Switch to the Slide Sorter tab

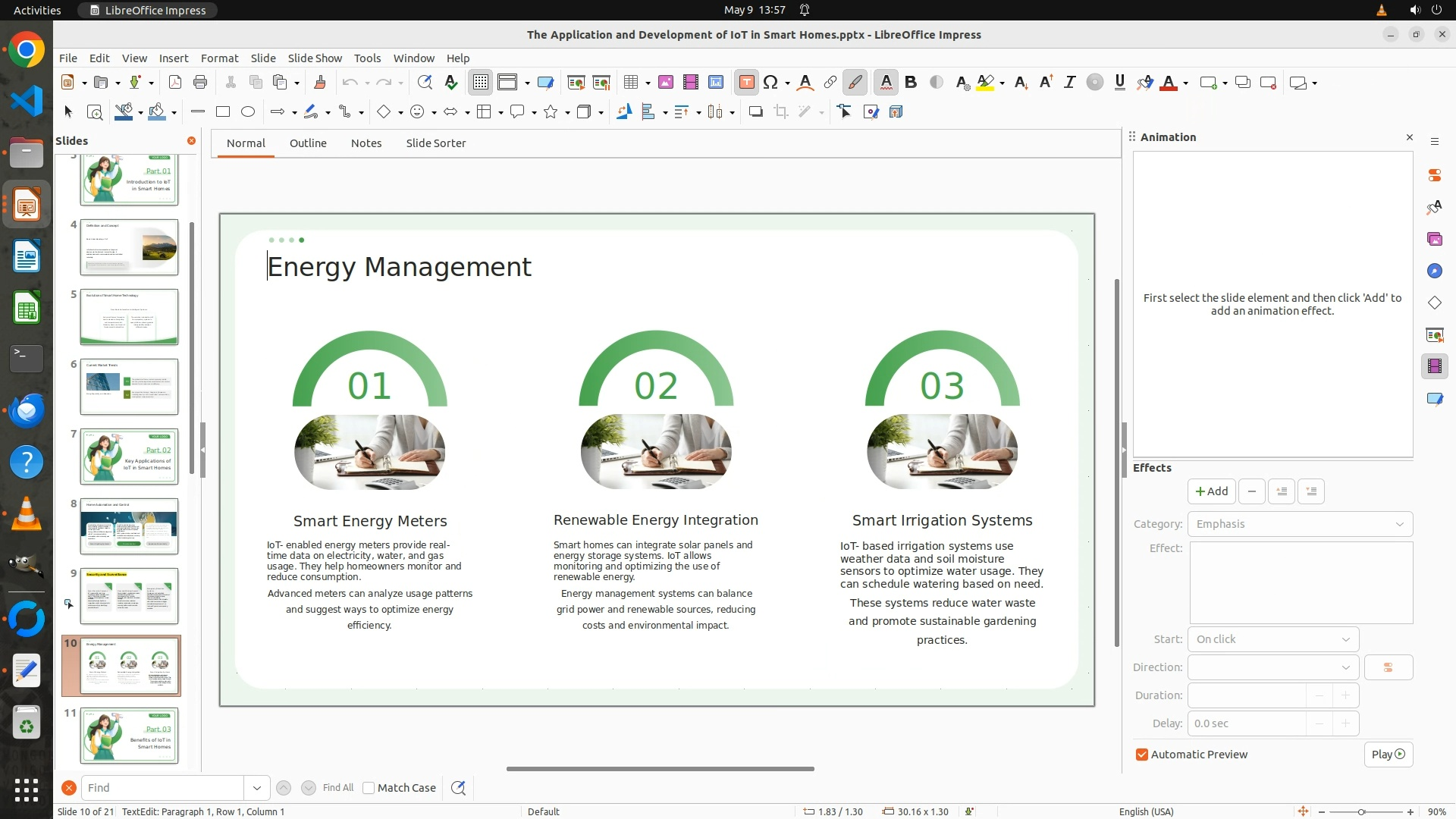pos(435,143)
